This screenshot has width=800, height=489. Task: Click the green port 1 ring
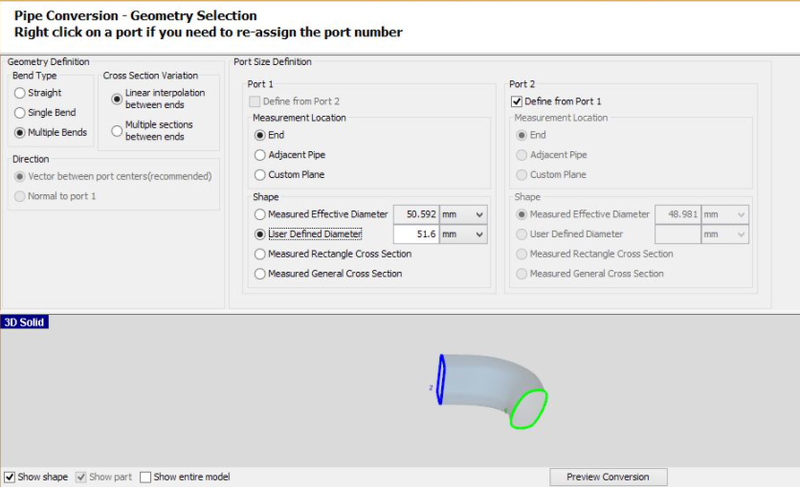(529, 409)
